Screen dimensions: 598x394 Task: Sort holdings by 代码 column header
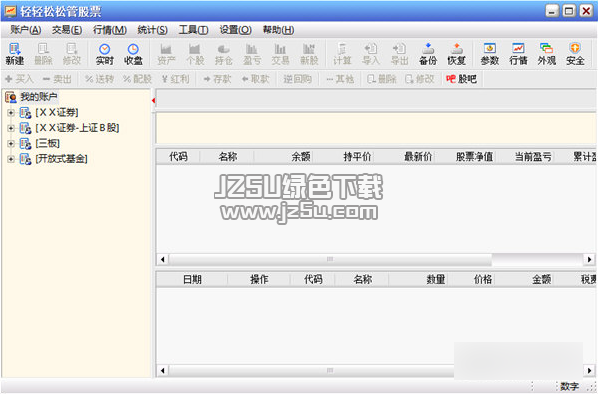(x=178, y=157)
